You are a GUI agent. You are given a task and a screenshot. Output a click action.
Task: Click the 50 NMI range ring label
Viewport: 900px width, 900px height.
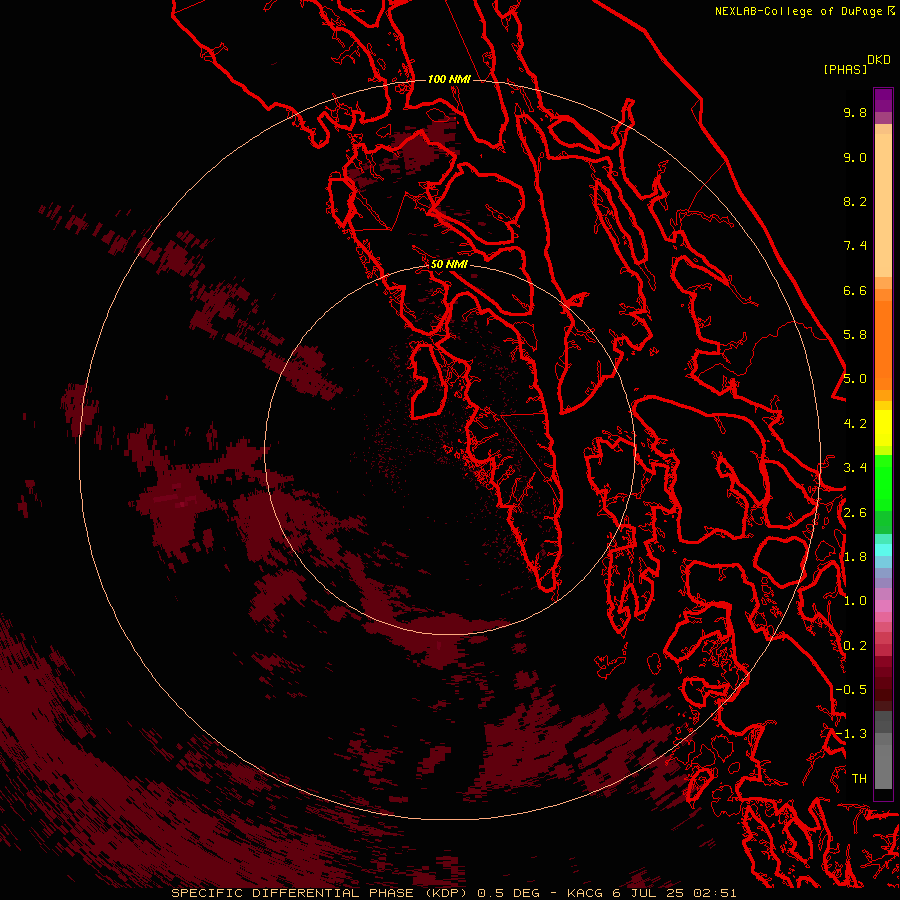[x=449, y=264]
